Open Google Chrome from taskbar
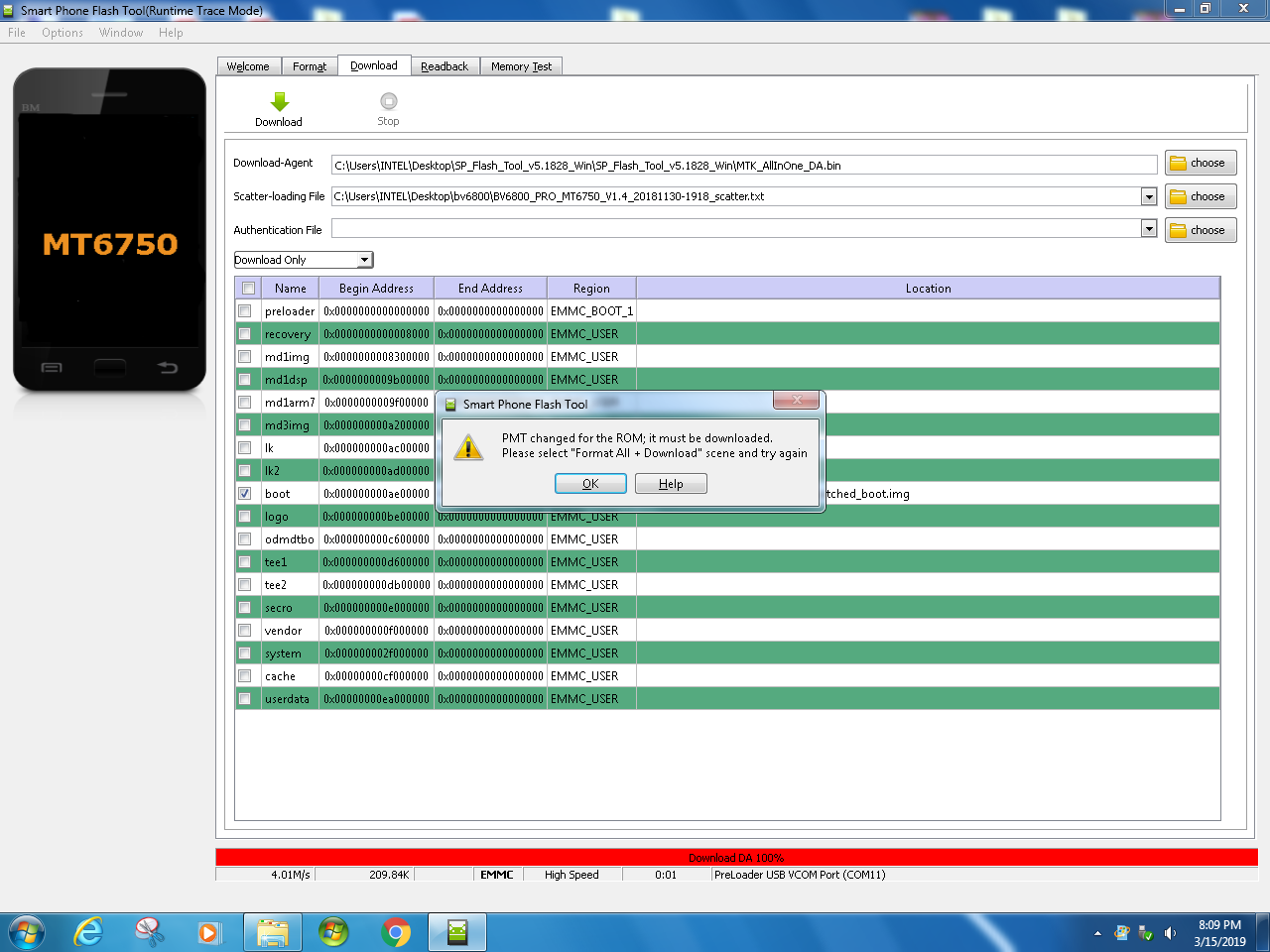The image size is (1270, 952). pyautogui.click(x=396, y=932)
